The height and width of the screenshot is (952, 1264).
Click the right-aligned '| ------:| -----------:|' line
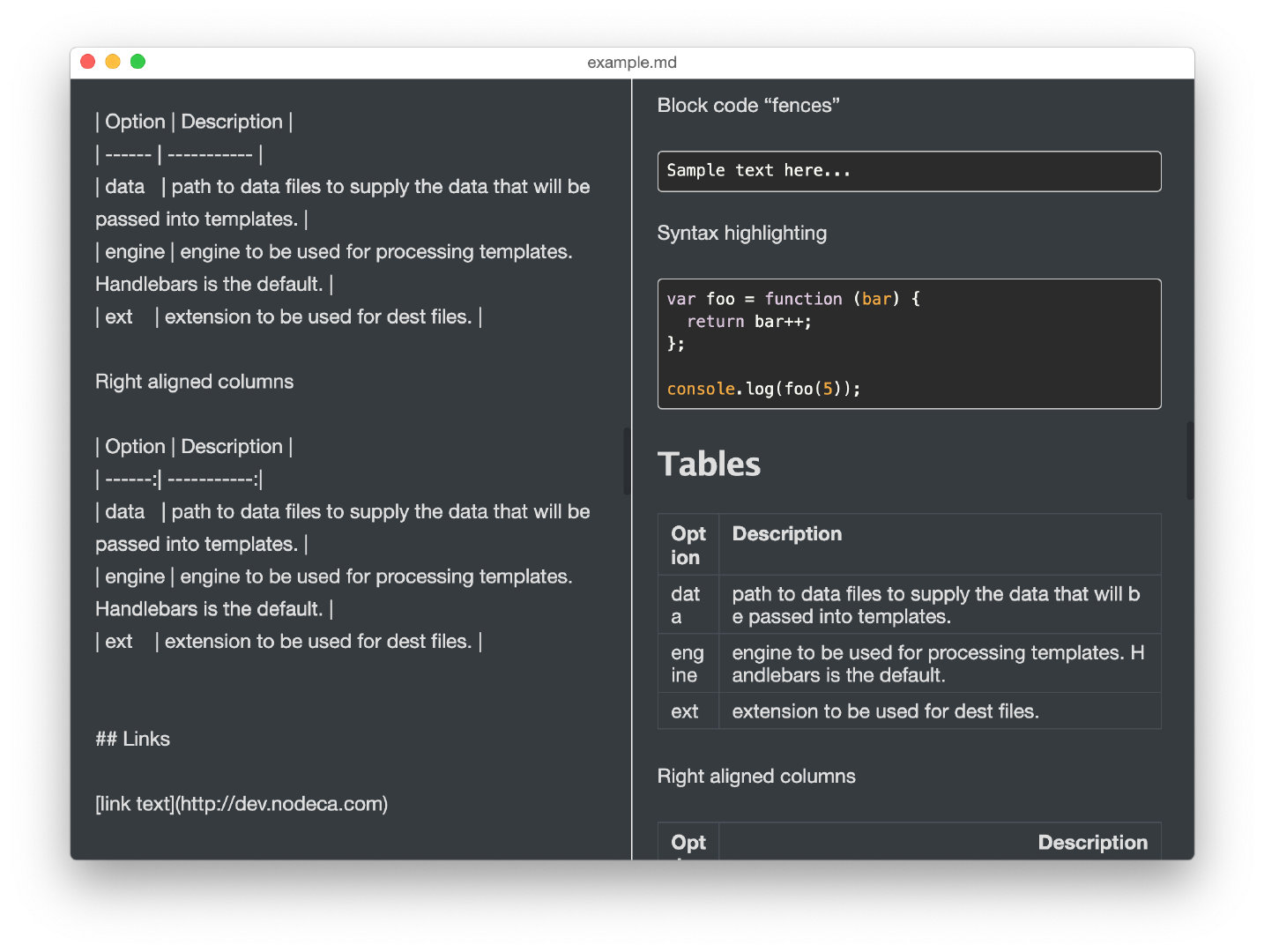click(x=179, y=480)
